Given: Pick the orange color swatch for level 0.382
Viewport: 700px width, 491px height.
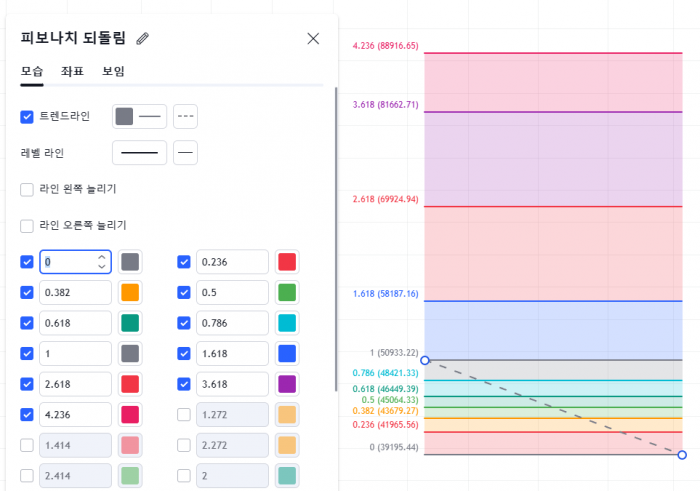Looking at the screenshot, I should pos(130,293).
